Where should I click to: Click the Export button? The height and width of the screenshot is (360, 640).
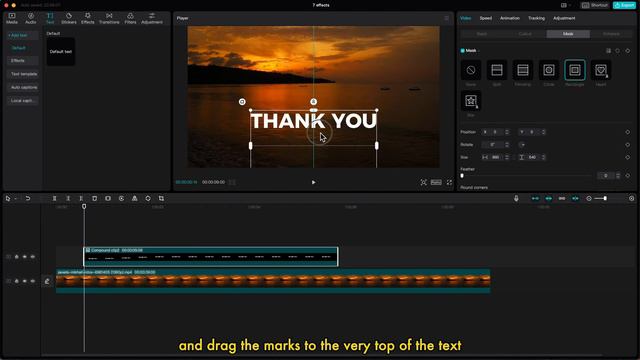[624, 5]
